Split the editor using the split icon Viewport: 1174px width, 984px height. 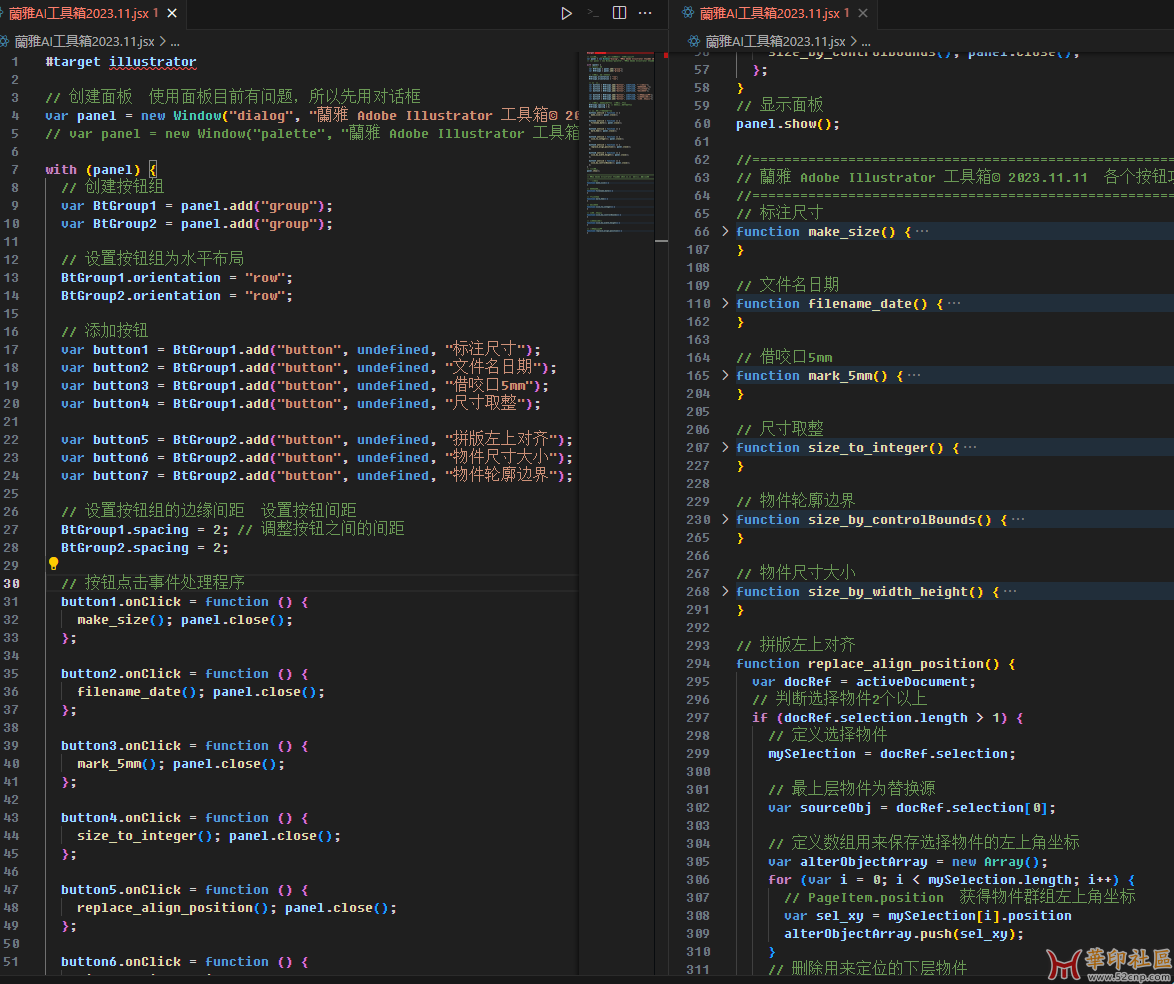619,13
